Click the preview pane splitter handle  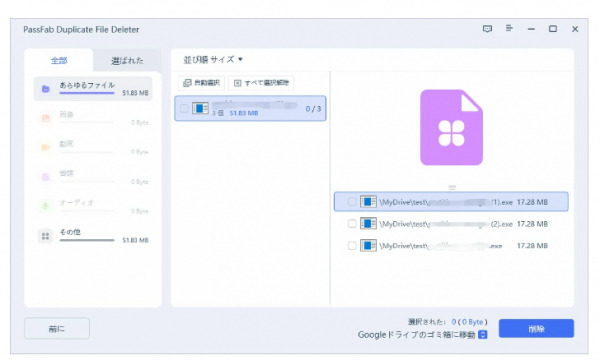(452, 187)
